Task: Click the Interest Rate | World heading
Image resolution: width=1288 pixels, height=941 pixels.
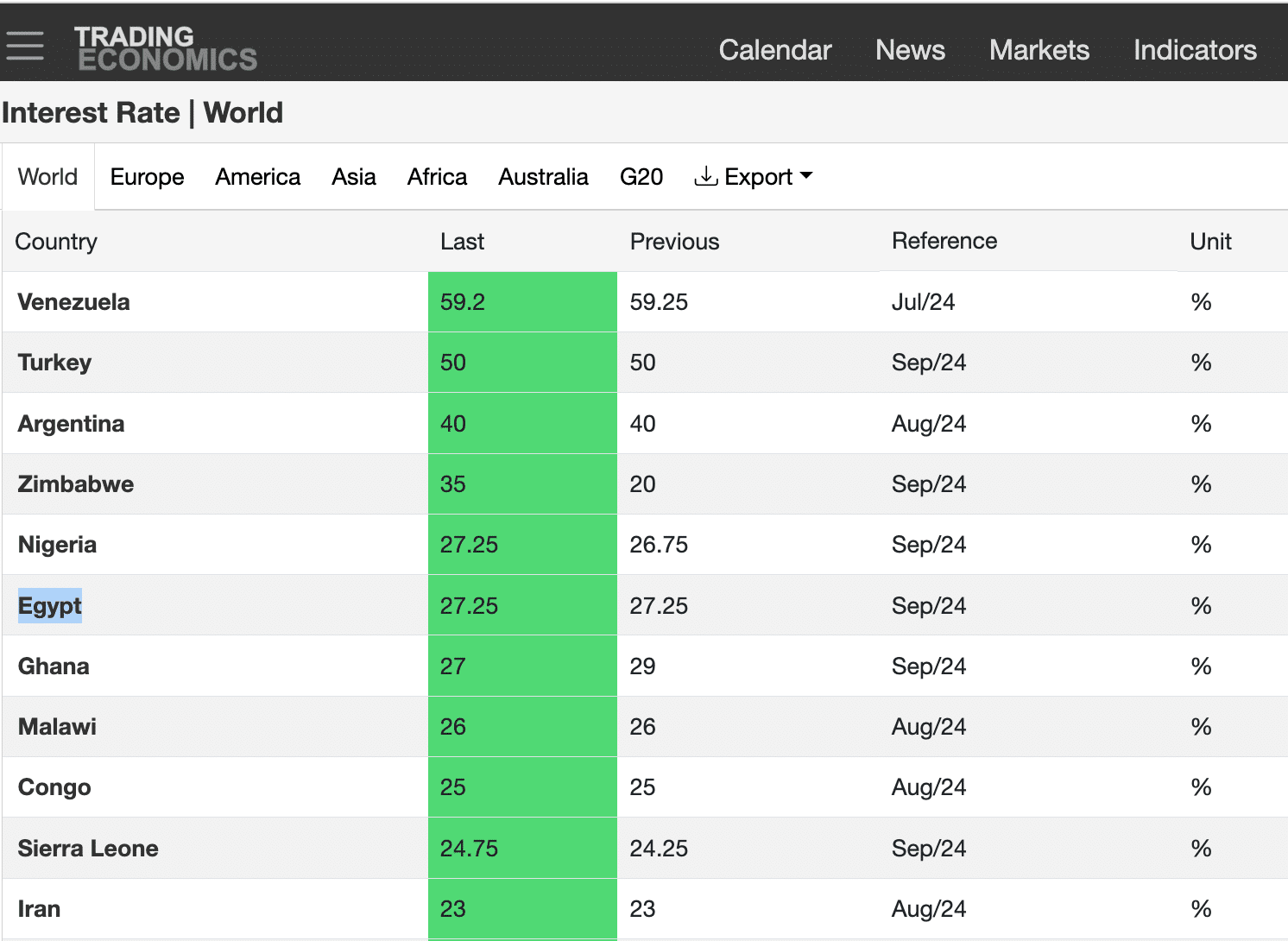Action: pos(142,113)
